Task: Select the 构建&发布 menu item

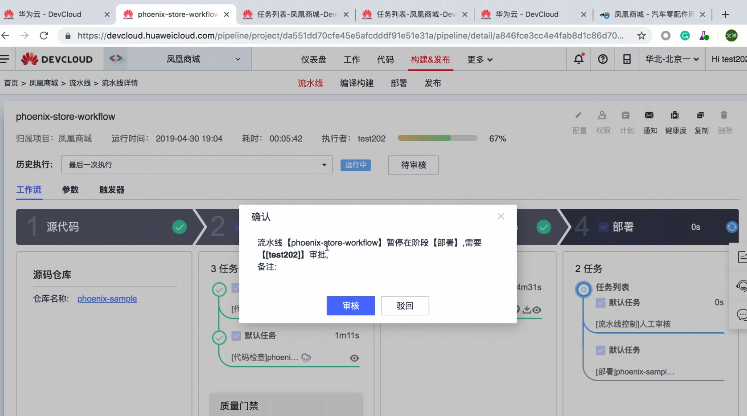Action: pyautogui.click(x=430, y=59)
